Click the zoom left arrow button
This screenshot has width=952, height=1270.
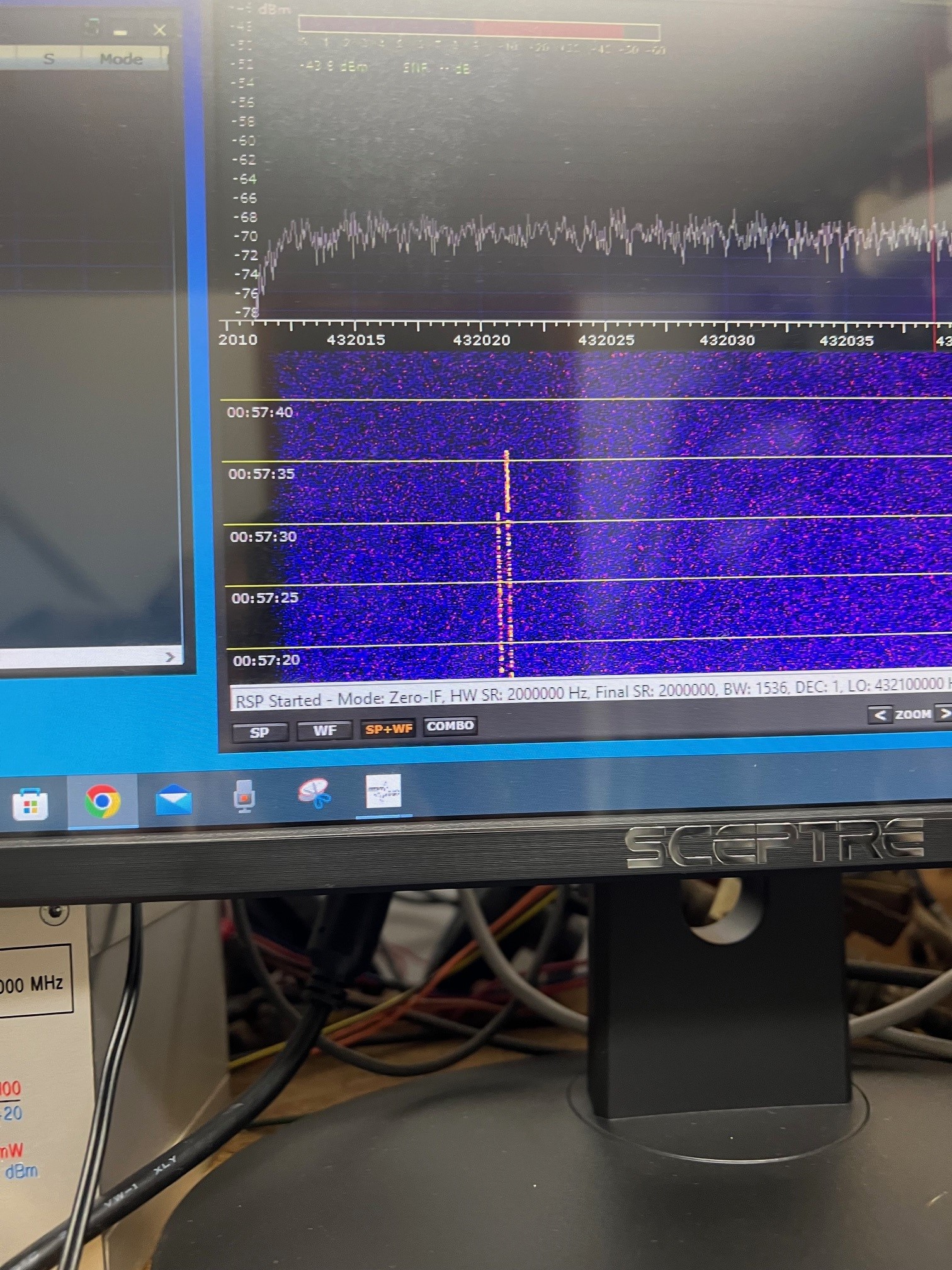[x=880, y=714]
